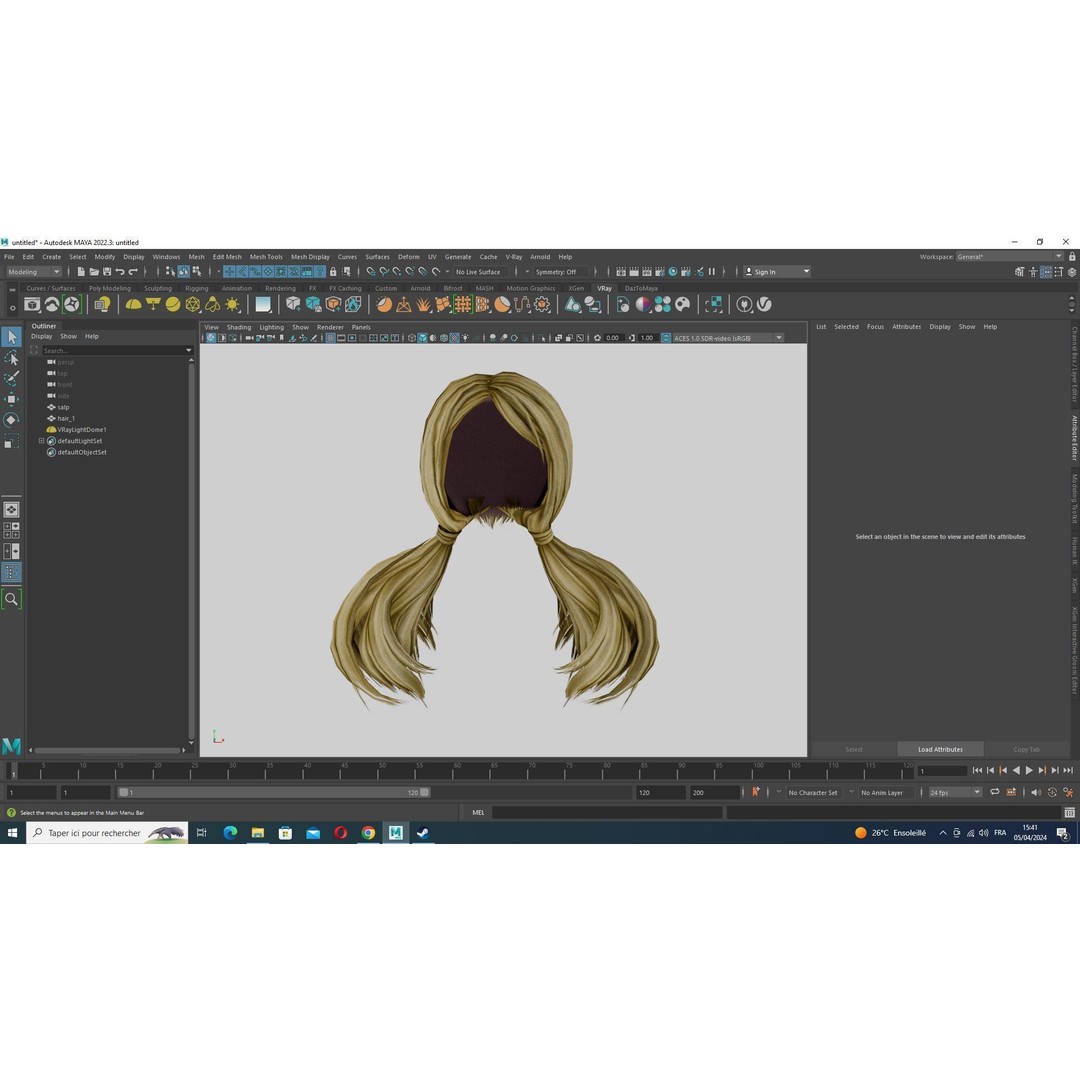Toggle the loop playback button
This screenshot has width=1080, height=1080.
coord(995,793)
